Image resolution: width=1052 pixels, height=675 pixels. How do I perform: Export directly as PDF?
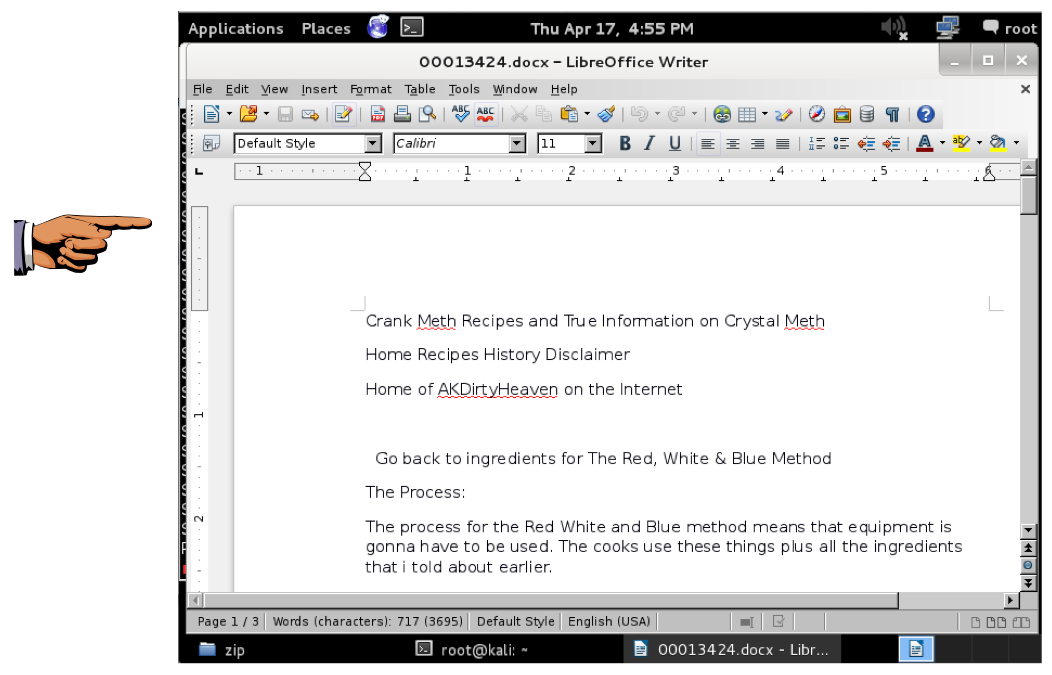pyautogui.click(x=378, y=114)
